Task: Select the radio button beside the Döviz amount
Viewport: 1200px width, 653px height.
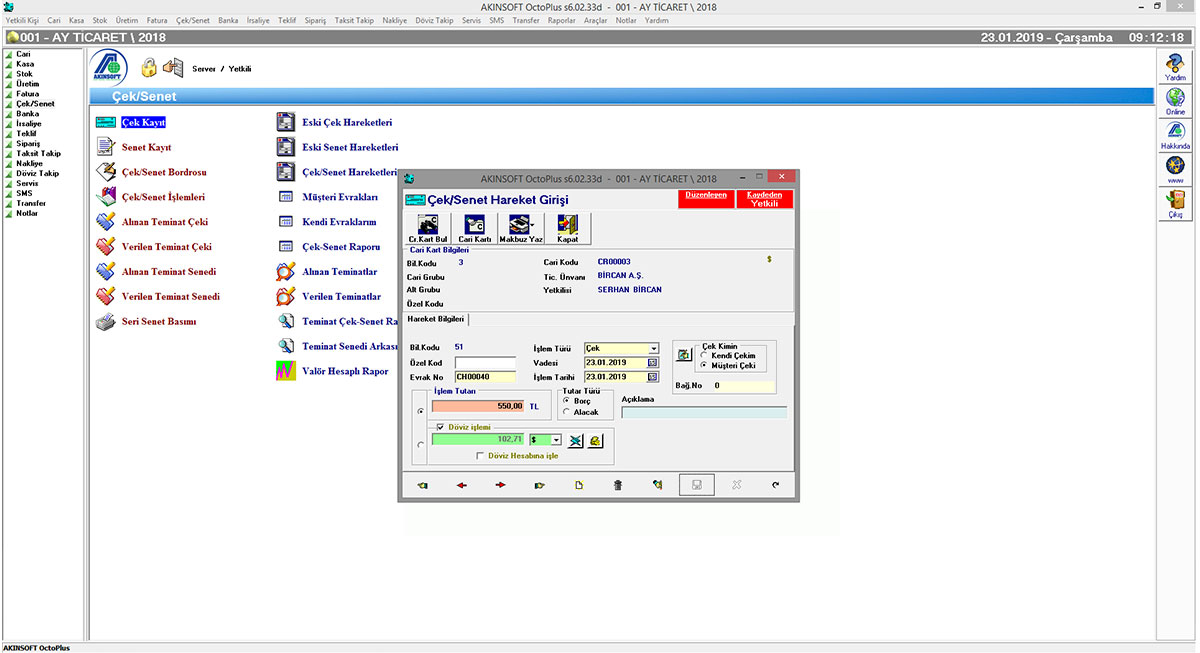Action: 419,445
